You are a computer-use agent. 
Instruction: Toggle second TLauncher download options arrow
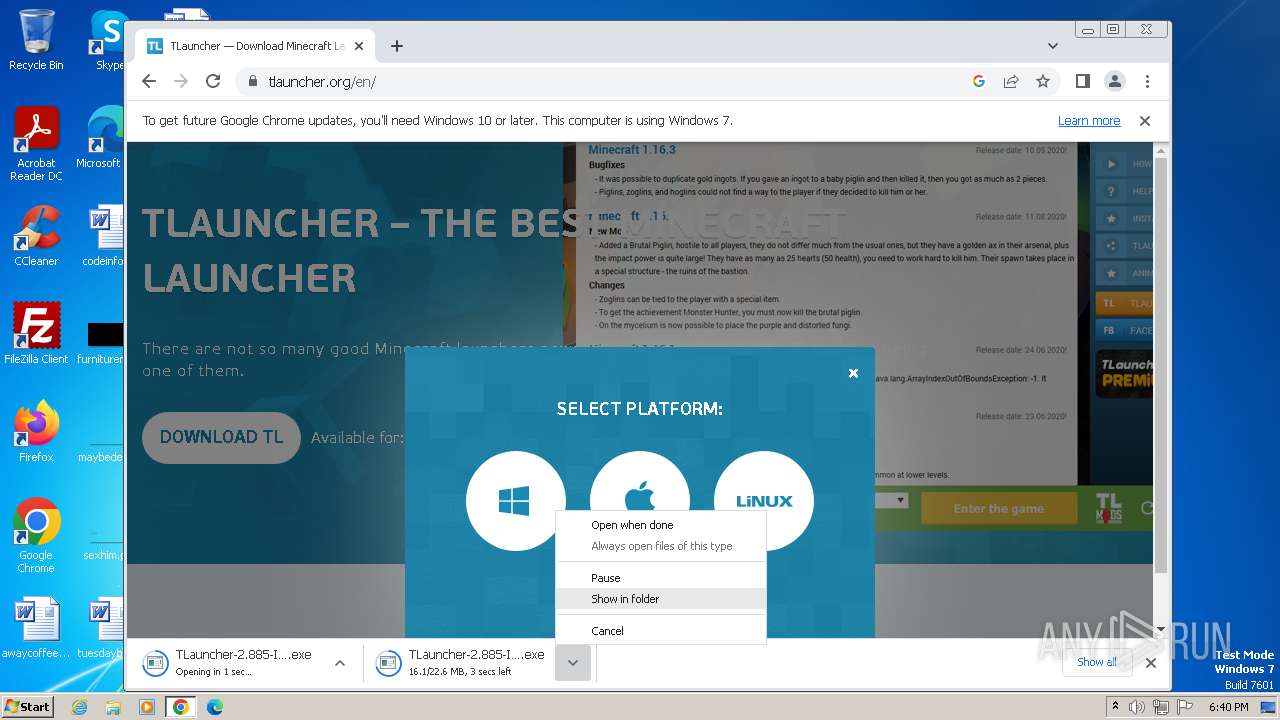point(573,662)
